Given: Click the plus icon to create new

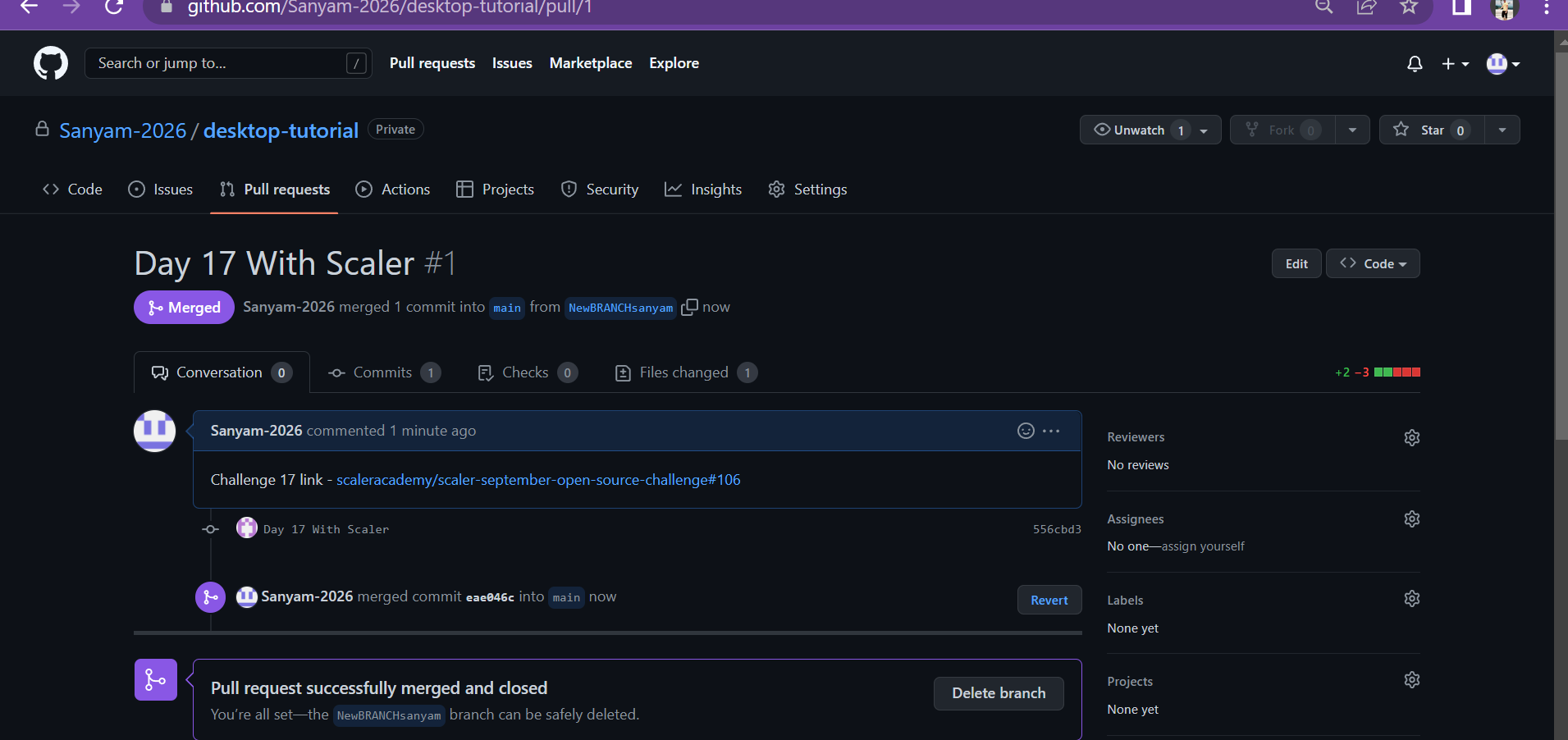Looking at the screenshot, I should [x=1451, y=63].
